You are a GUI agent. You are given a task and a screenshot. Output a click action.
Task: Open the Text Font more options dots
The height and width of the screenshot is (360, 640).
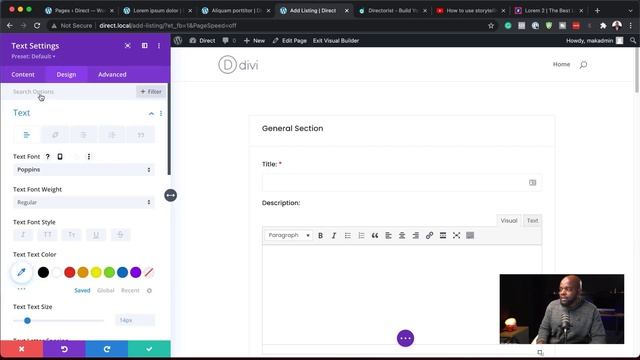click(89, 157)
